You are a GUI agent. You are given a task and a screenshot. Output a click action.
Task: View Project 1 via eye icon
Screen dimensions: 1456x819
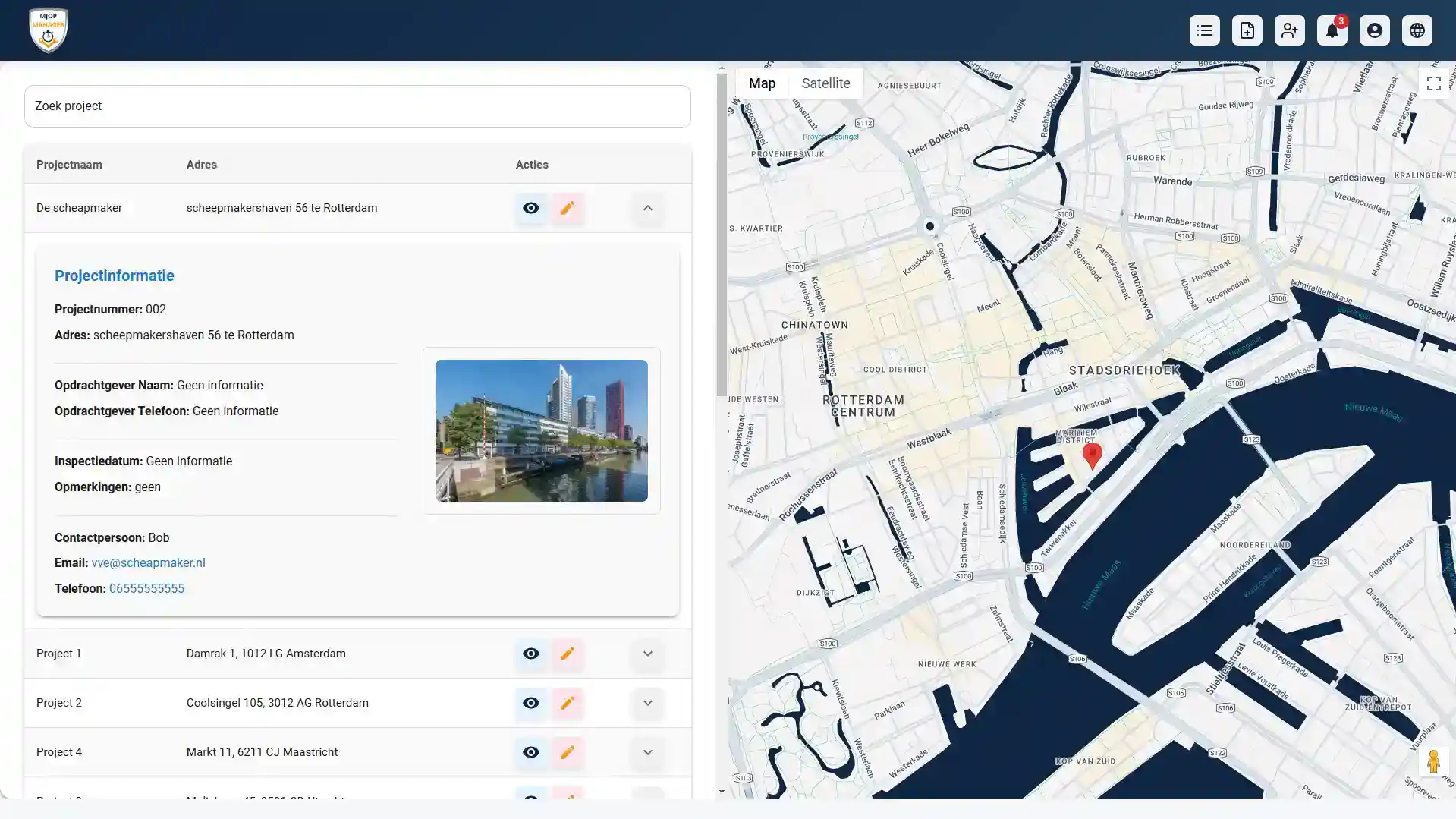point(531,654)
